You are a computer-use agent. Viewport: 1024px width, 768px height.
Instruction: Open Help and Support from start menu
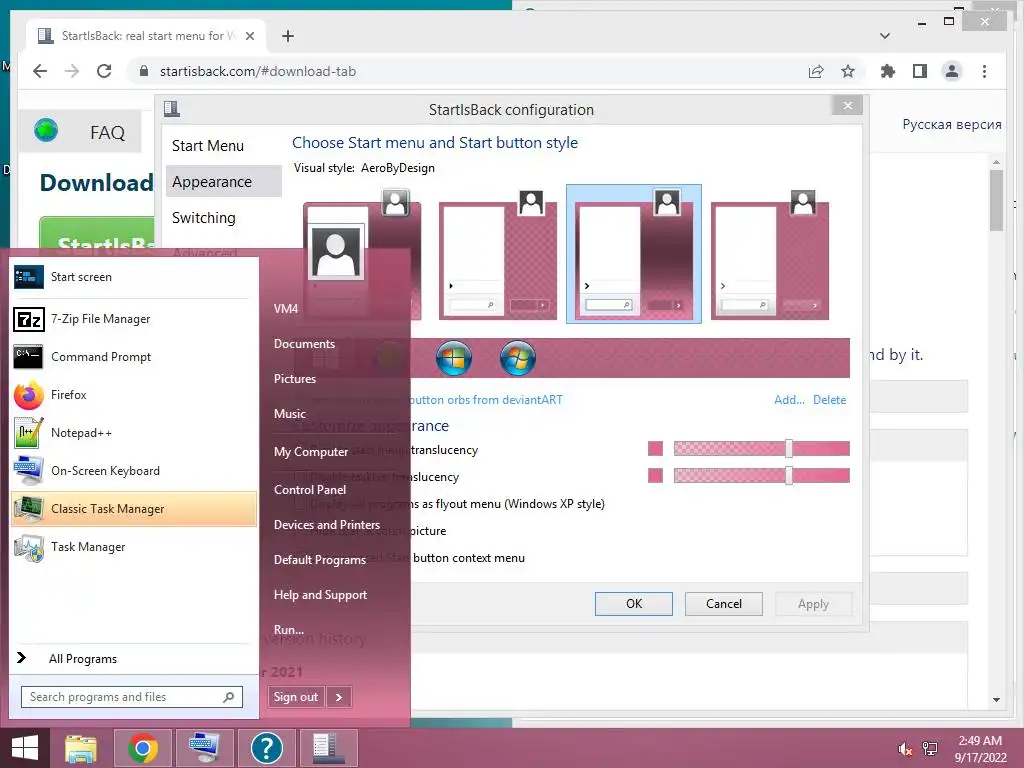pos(320,595)
